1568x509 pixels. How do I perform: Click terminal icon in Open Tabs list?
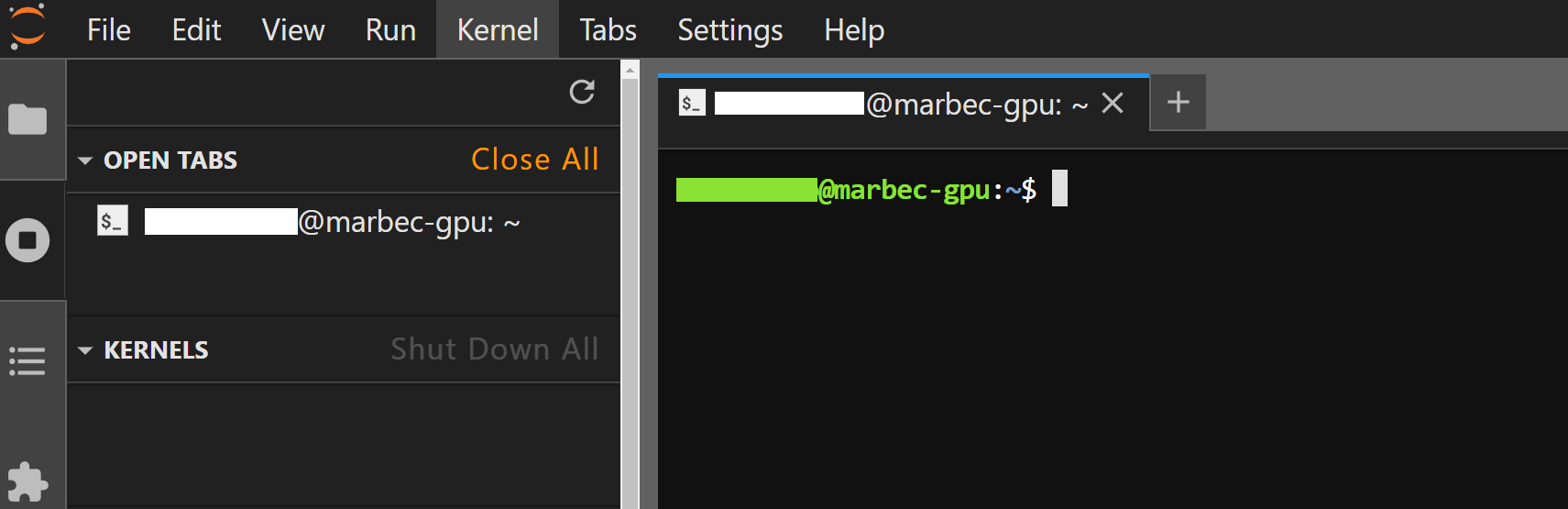point(113,221)
